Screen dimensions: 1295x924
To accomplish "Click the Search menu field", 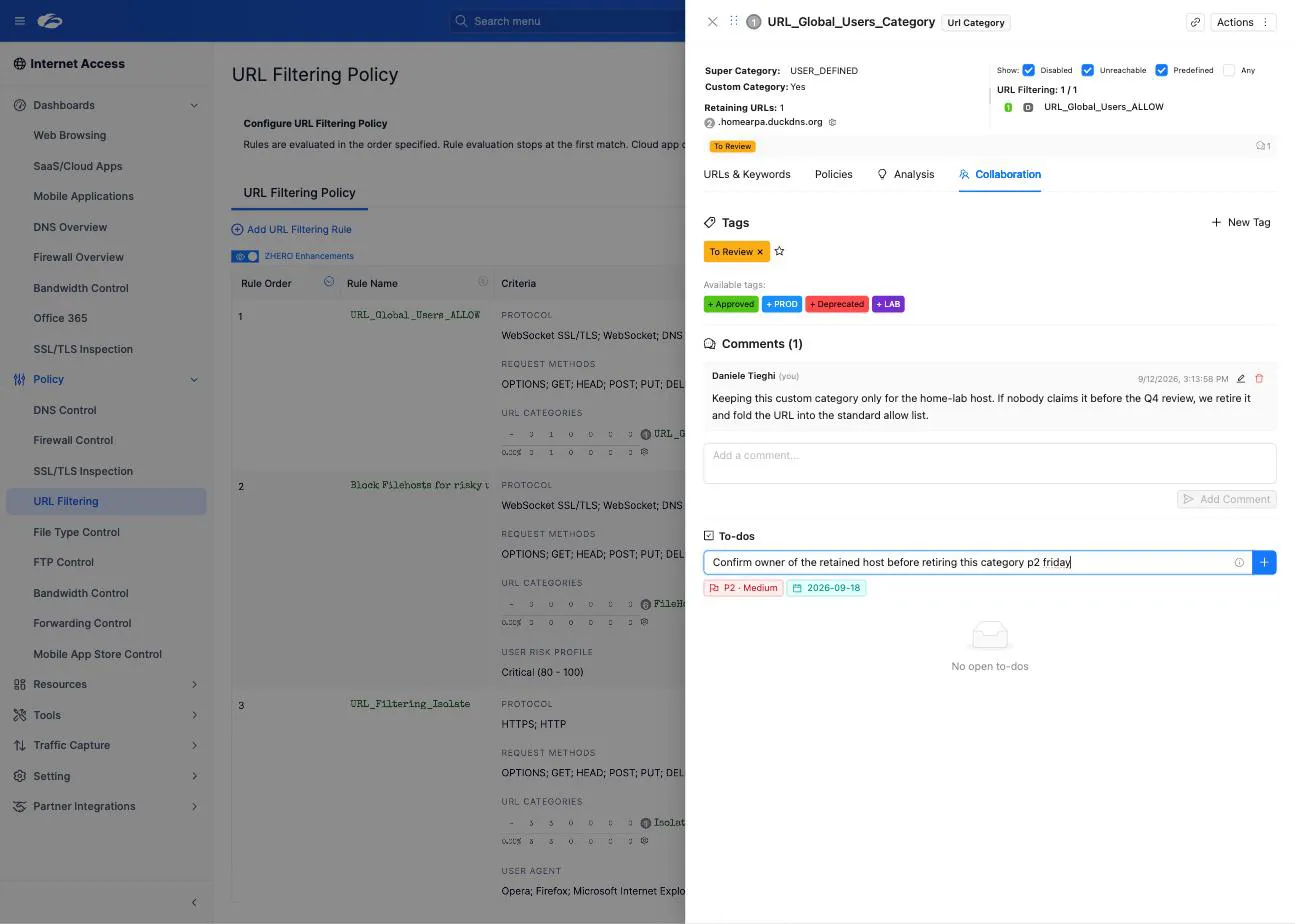I will click(x=565, y=20).
